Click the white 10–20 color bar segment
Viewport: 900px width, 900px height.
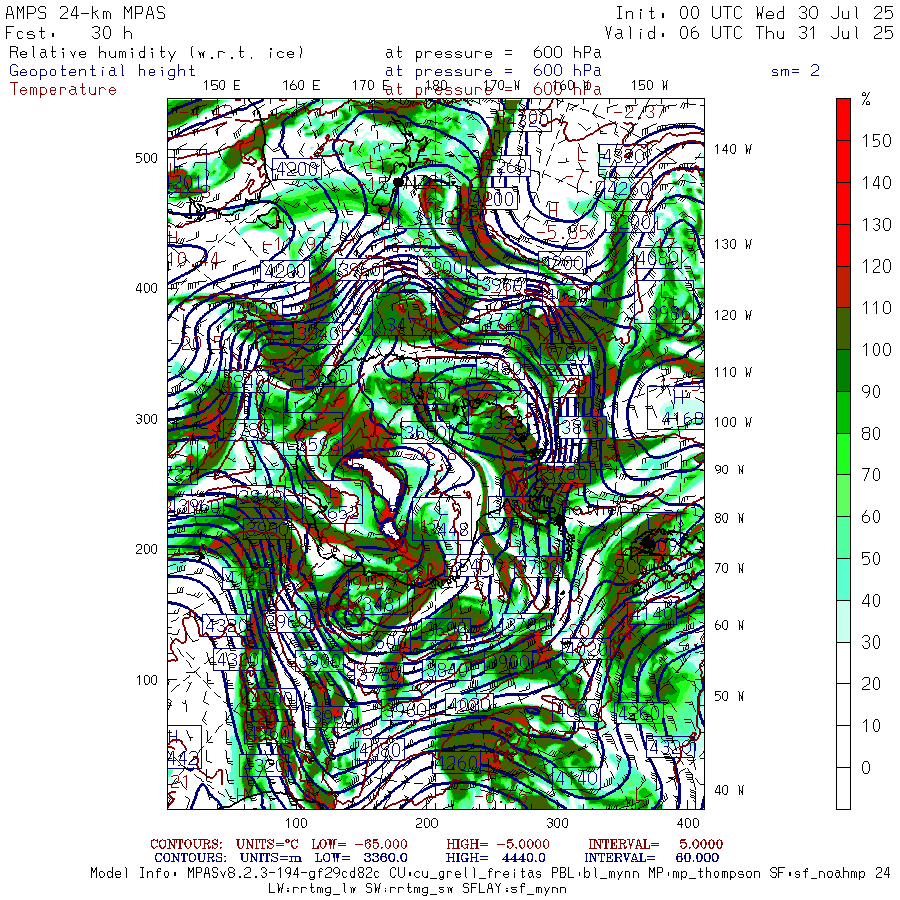click(x=843, y=705)
